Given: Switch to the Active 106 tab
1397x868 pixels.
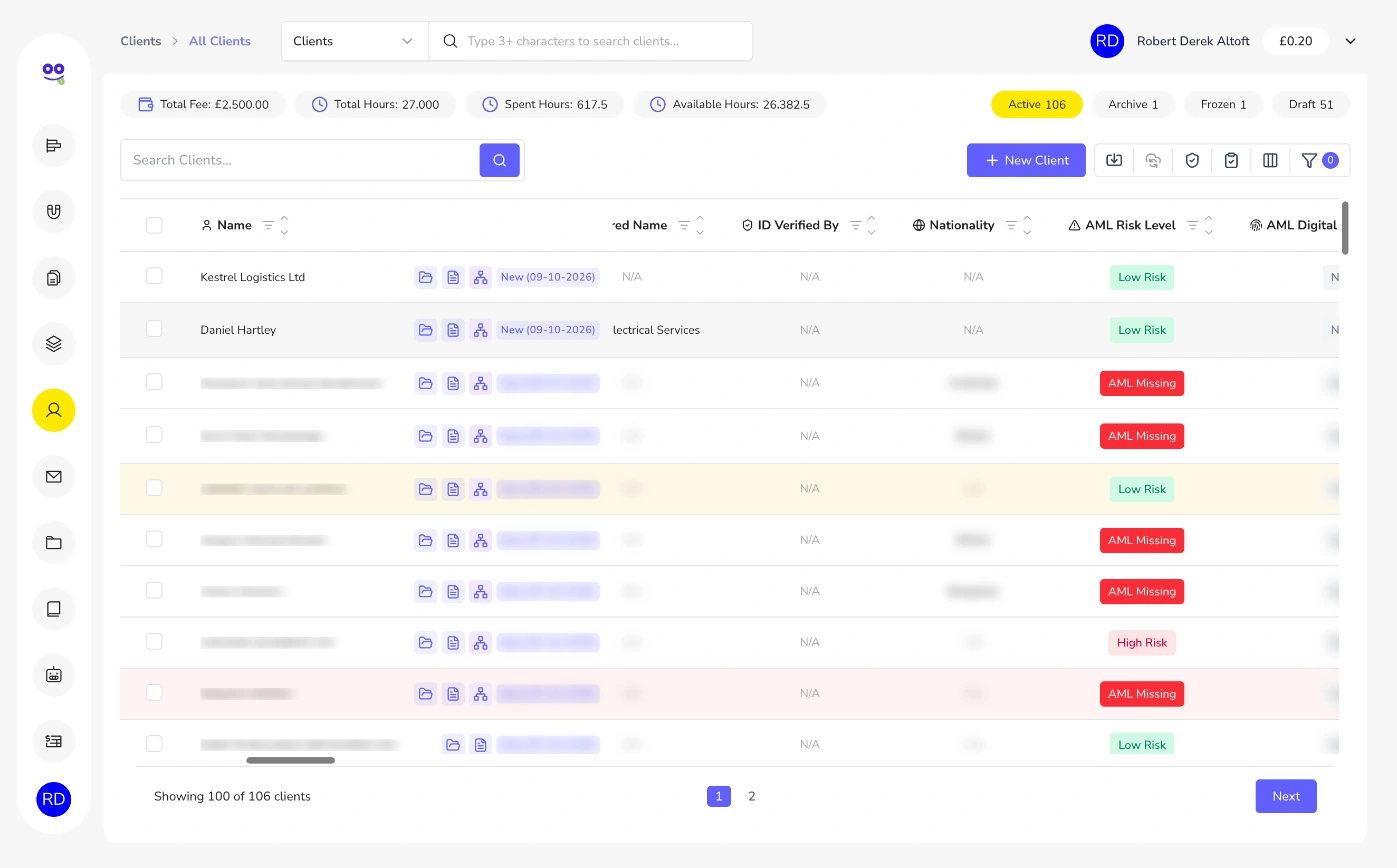Looking at the screenshot, I should tap(1037, 104).
